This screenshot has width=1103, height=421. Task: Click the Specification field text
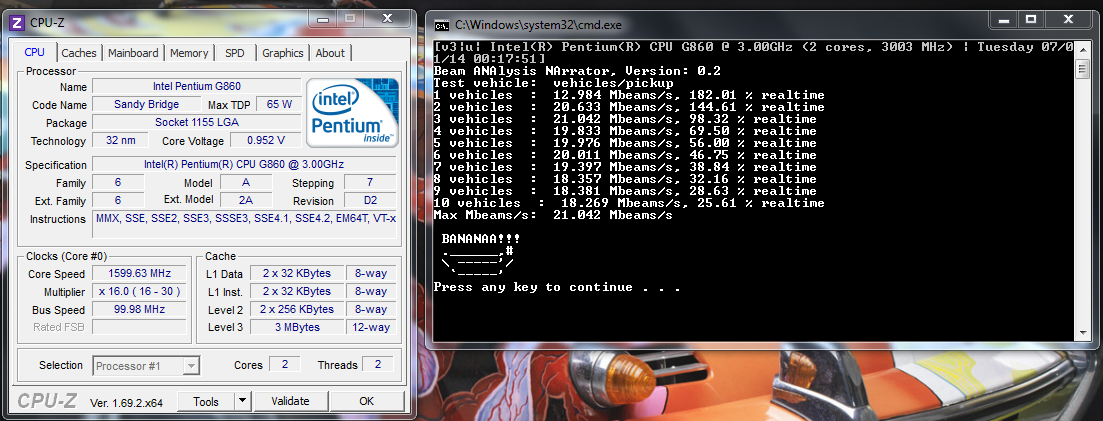pos(244,165)
